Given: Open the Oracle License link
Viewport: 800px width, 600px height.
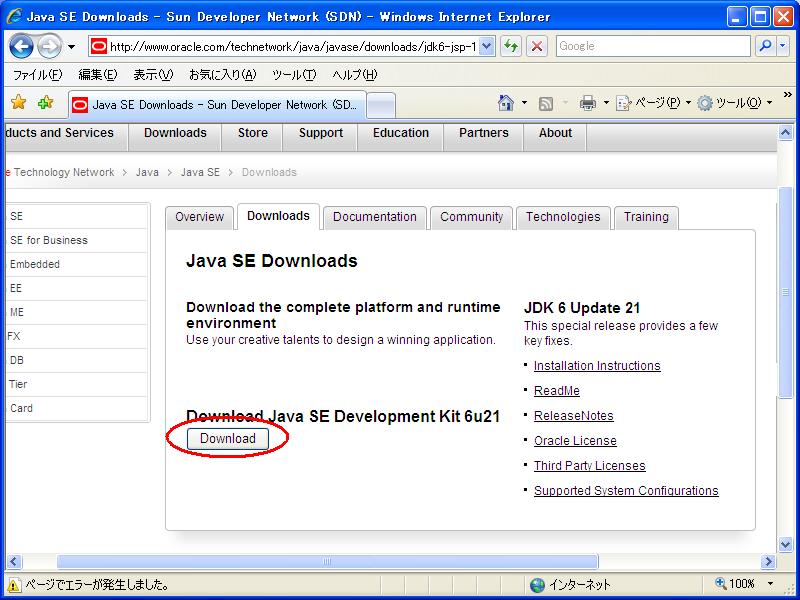Looking at the screenshot, I should pyautogui.click(x=575, y=441).
